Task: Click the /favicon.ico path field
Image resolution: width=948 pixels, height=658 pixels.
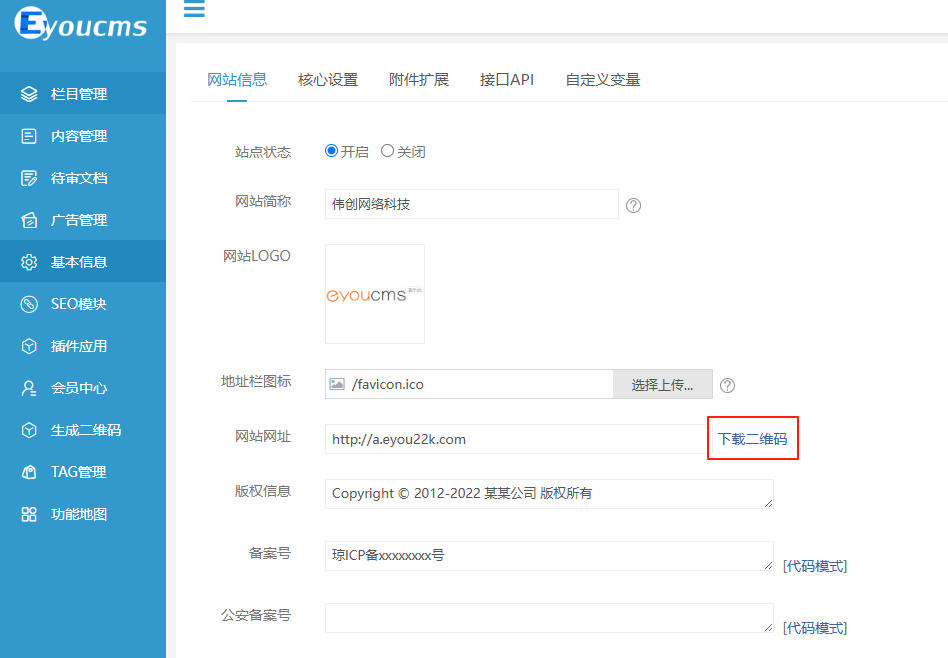Action: click(469, 384)
